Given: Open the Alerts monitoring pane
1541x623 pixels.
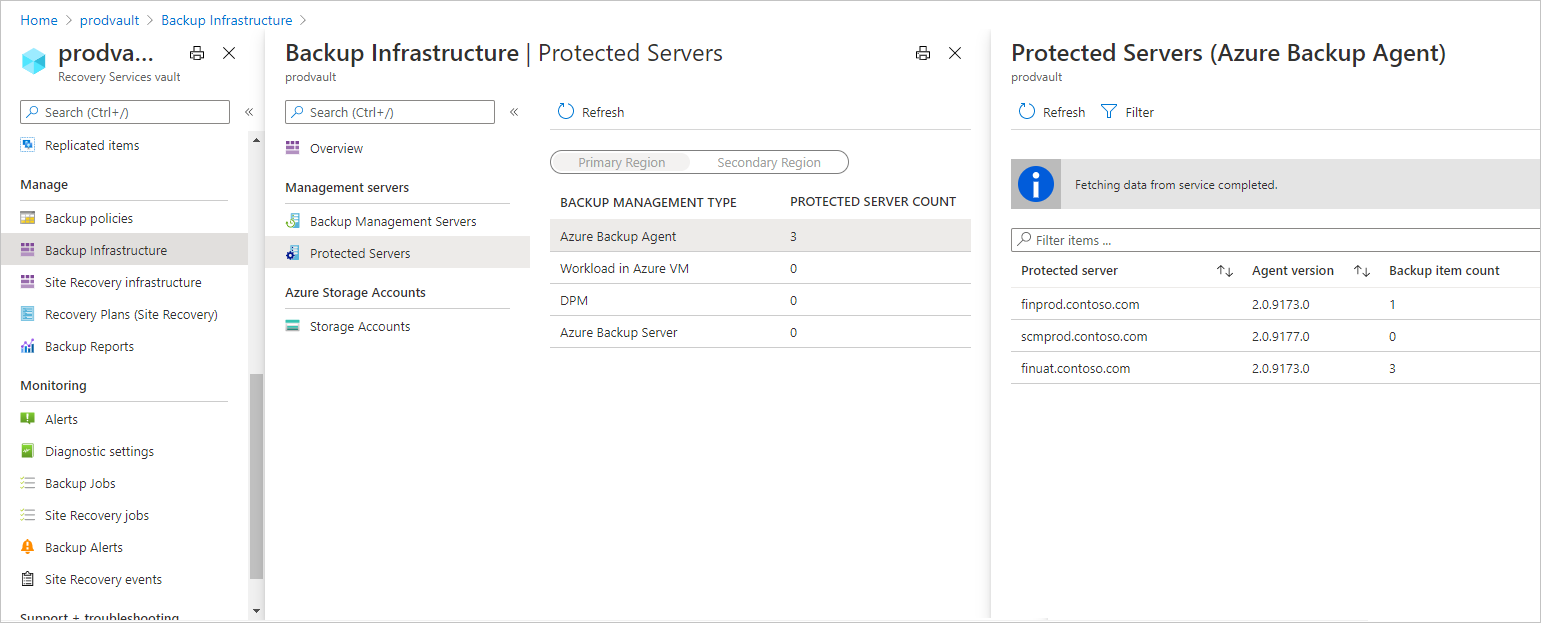Looking at the screenshot, I should point(62,418).
